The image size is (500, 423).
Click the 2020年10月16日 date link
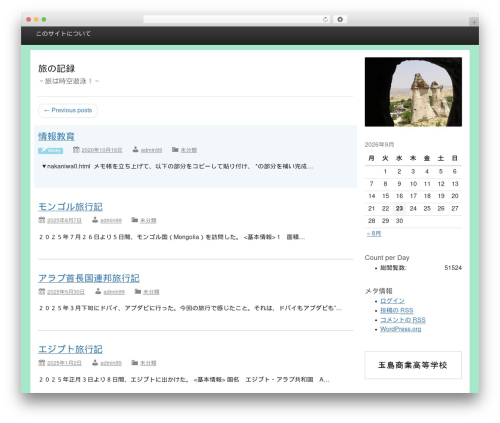[x=102, y=150]
